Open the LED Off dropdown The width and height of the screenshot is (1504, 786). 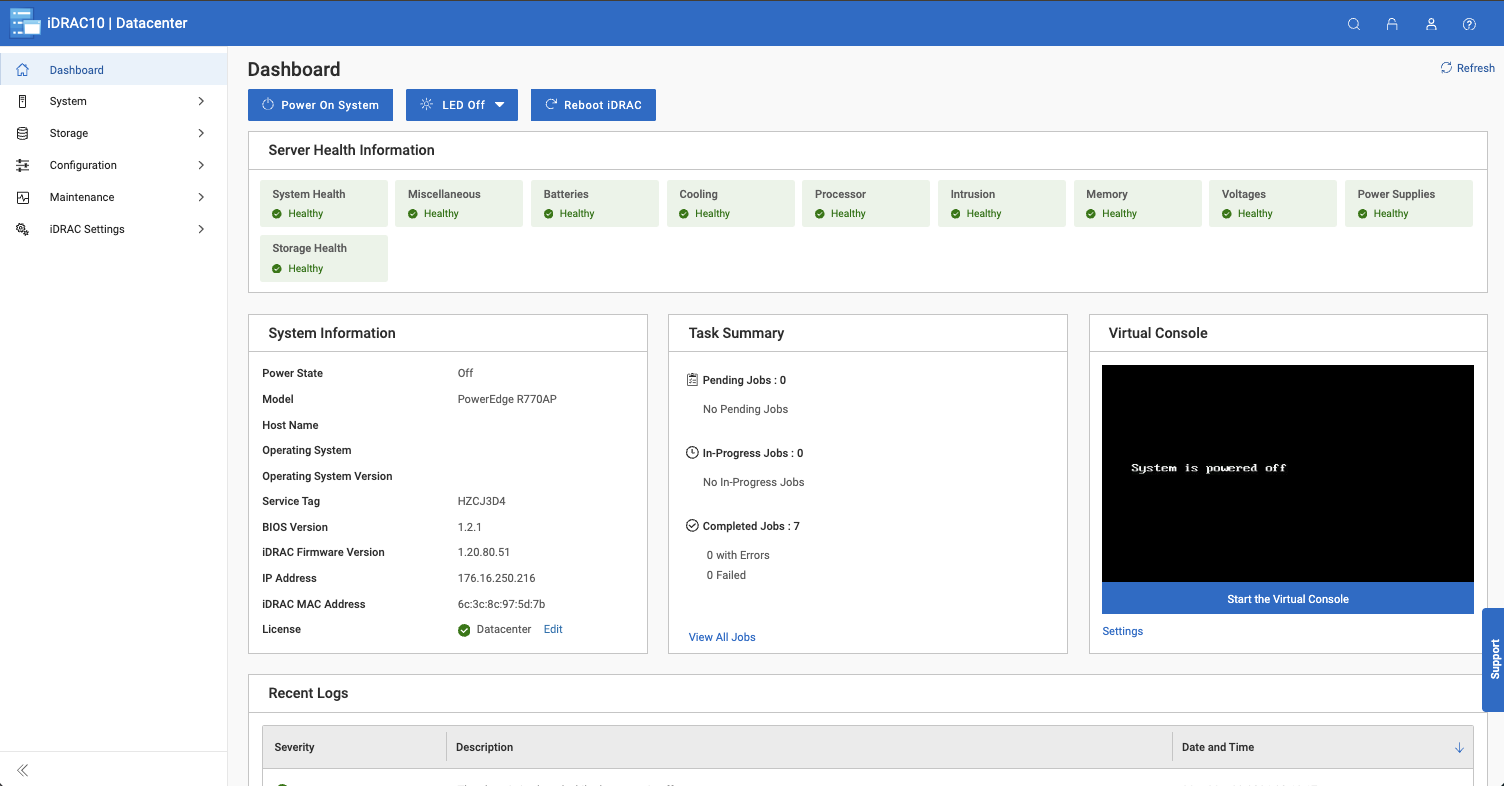462,105
